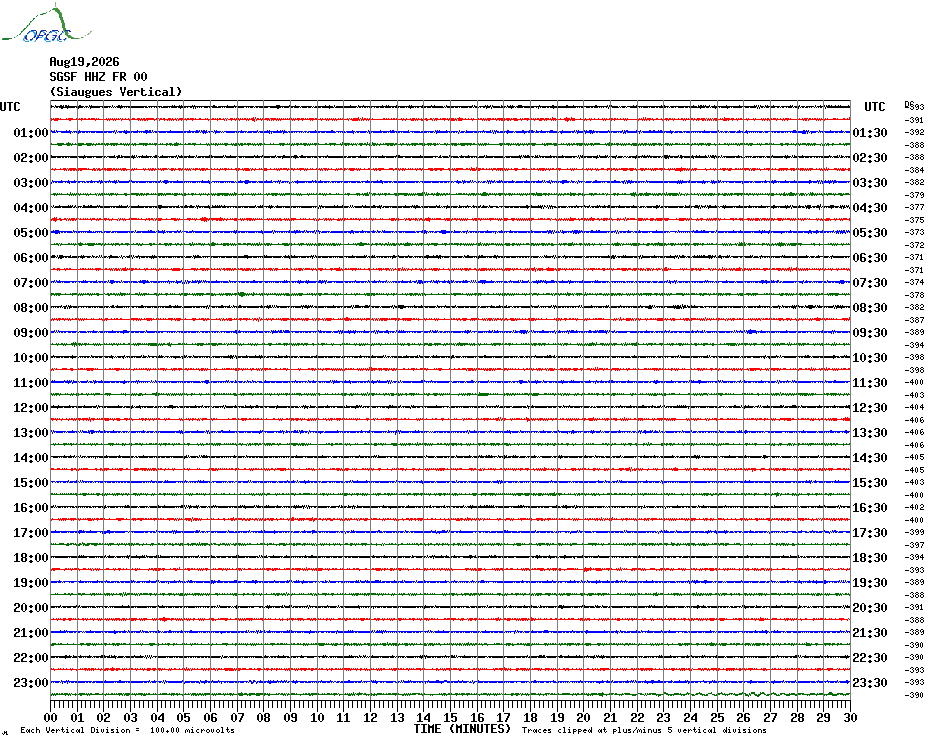Click the right UTC axis header
Viewport: 930px width, 744px height.
click(874, 107)
